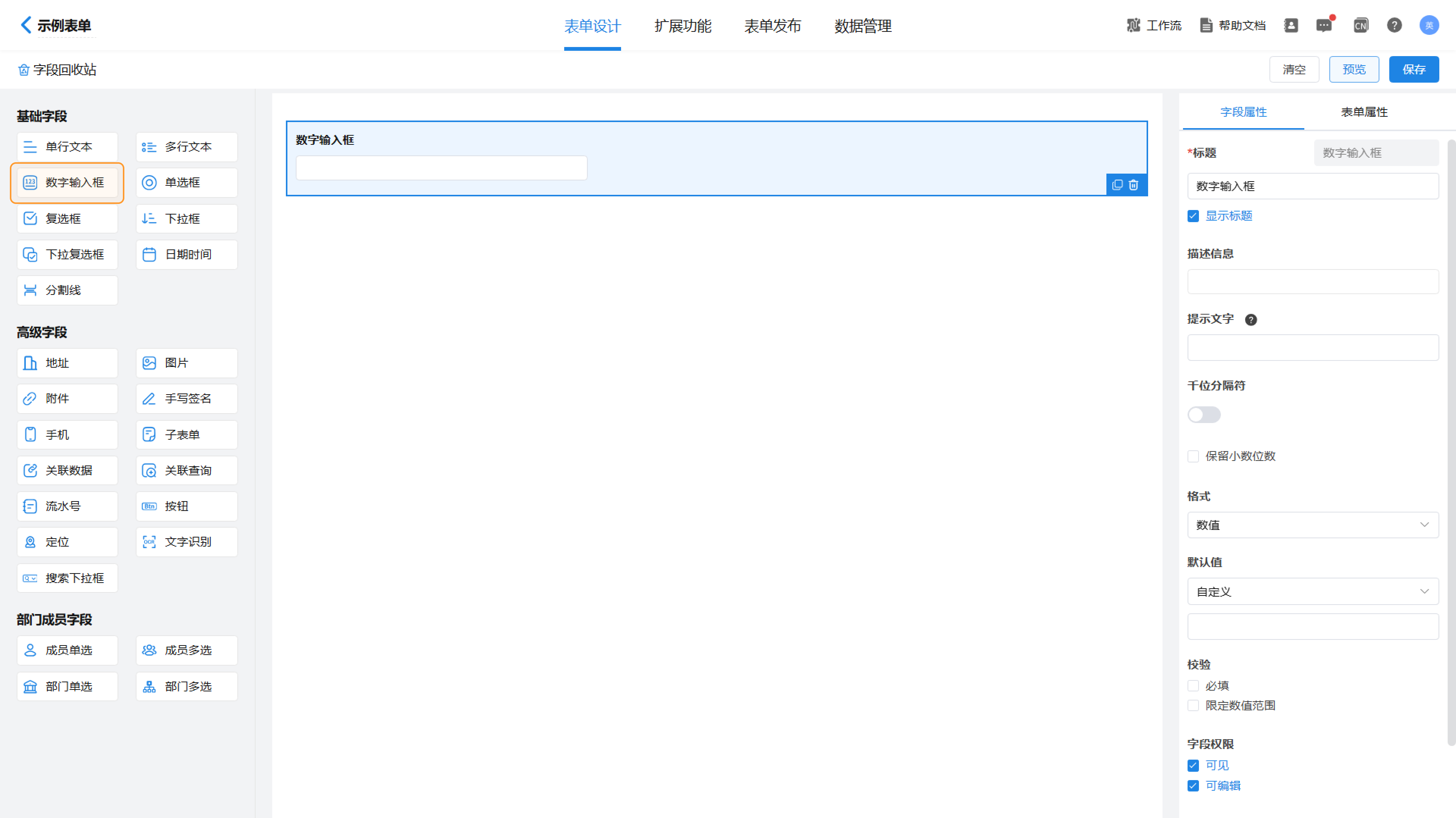Viewport: 1456px width, 818px height.
Task: Add a 单行文本 field
Action: pyautogui.click(x=67, y=147)
